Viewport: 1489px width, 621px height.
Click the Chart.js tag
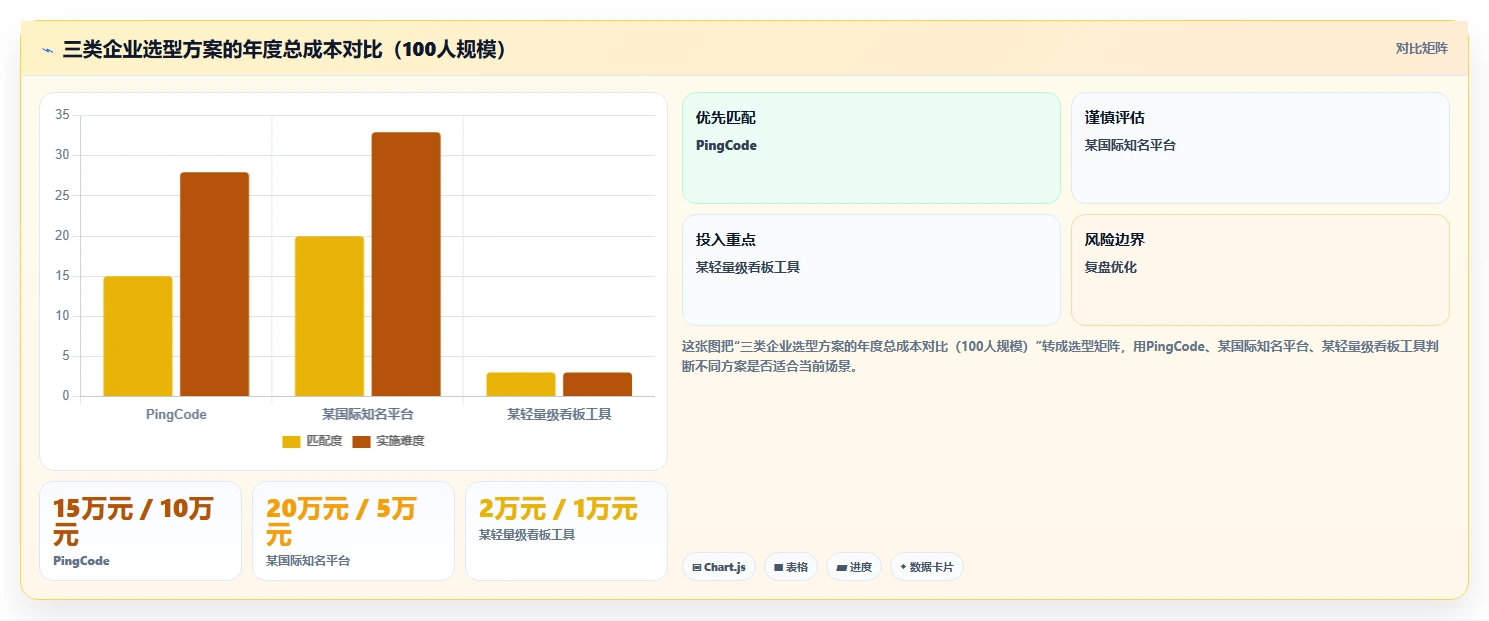pos(719,567)
